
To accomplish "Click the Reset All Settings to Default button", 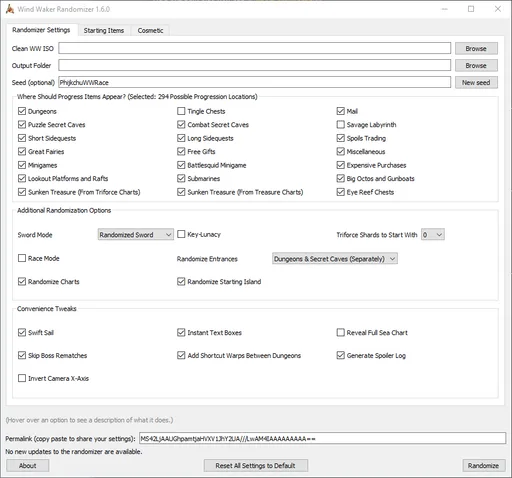I will [256, 466].
